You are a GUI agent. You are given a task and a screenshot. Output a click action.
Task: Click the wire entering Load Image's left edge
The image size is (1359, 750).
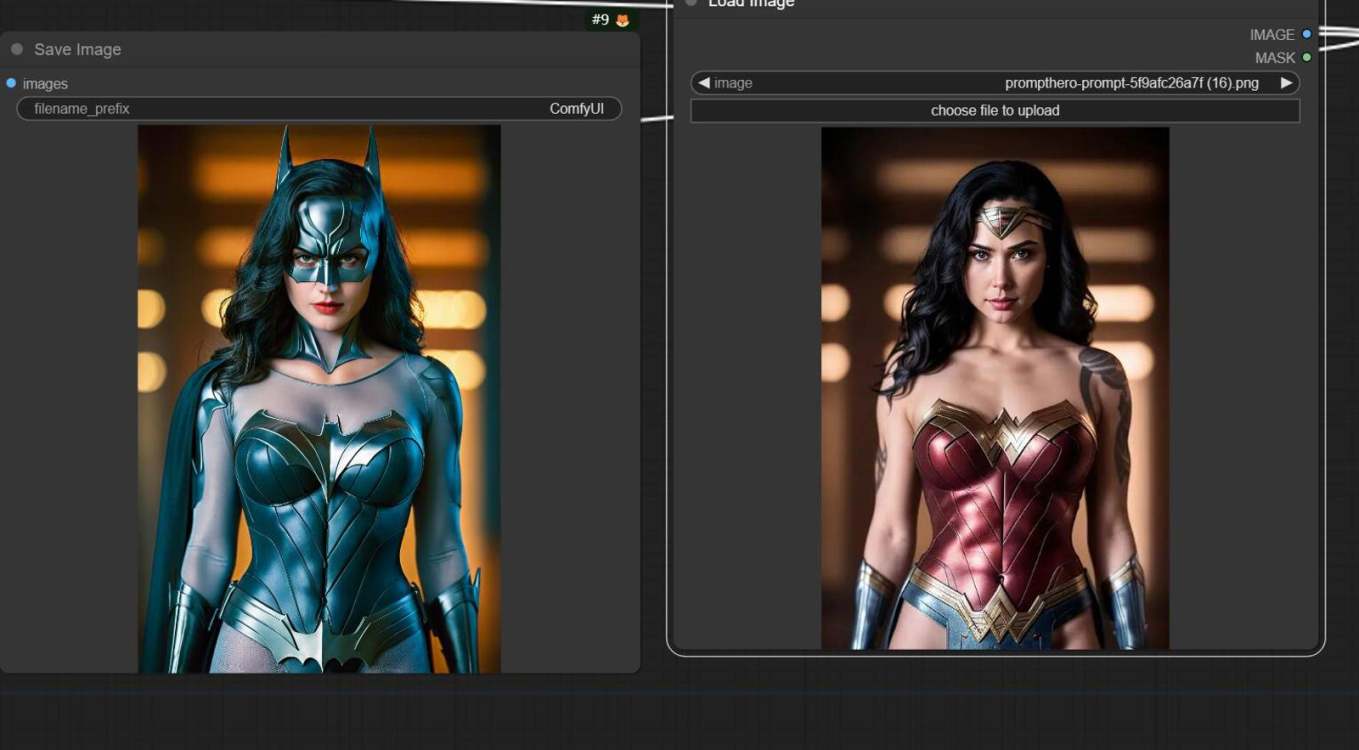[x=656, y=118]
